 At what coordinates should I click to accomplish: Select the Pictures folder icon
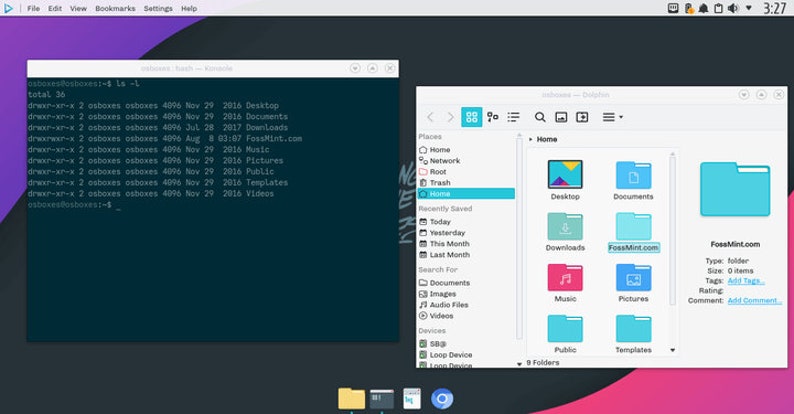633,277
